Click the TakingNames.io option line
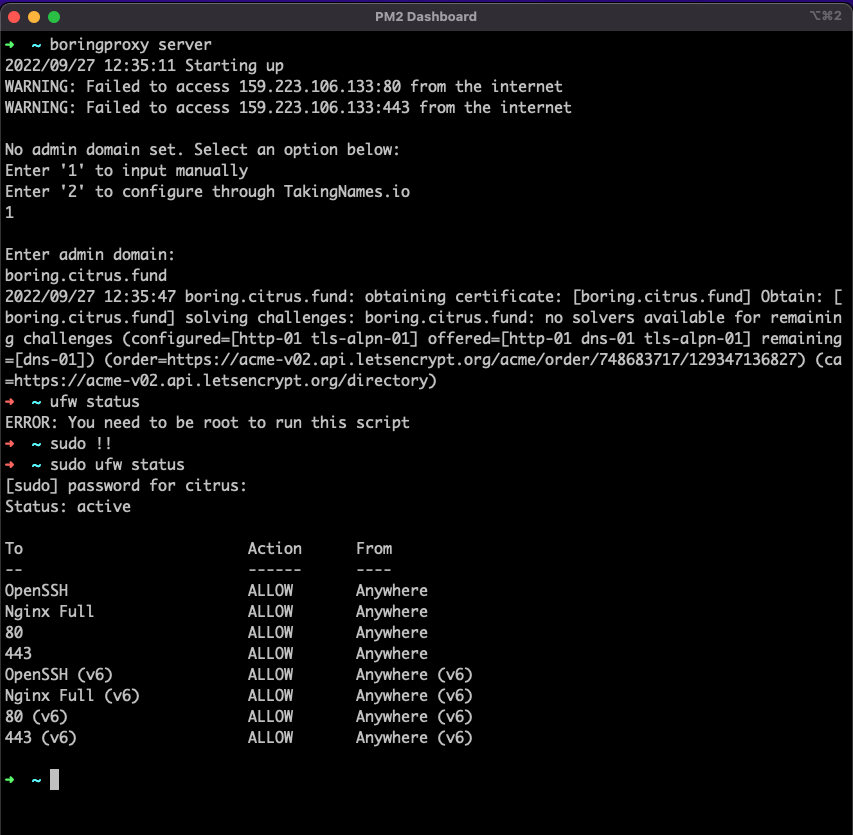This screenshot has height=835, width=853. (207, 191)
